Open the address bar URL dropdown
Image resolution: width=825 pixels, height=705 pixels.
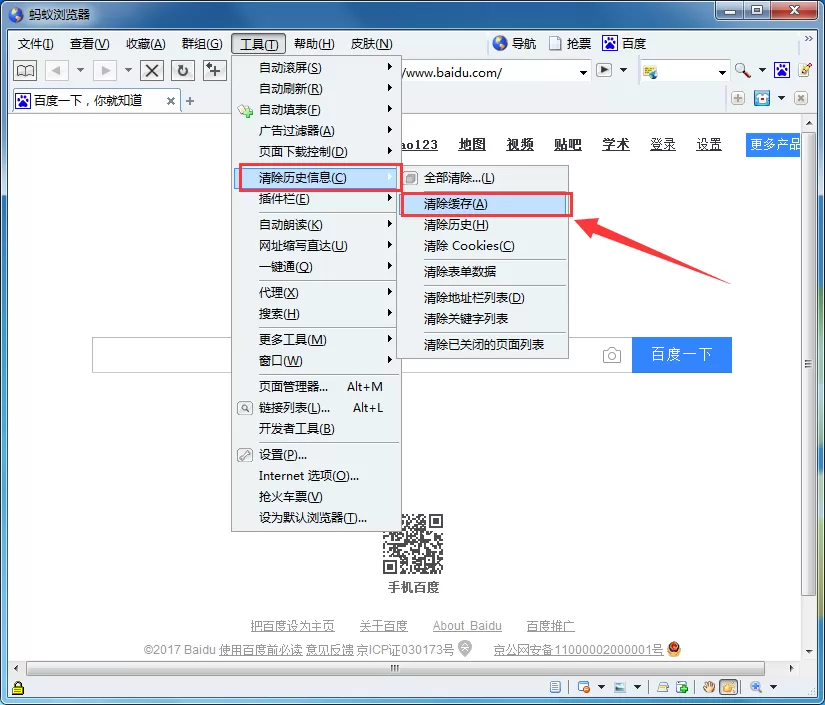(x=583, y=72)
